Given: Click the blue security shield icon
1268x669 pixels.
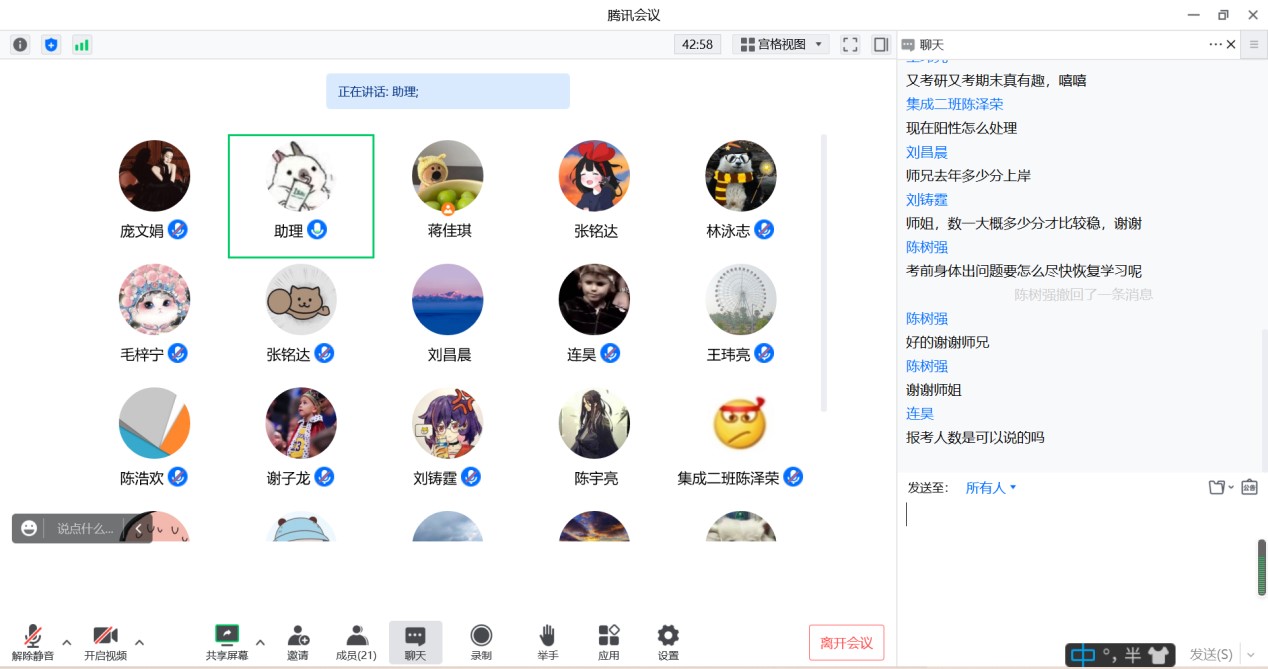Looking at the screenshot, I should pyautogui.click(x=51, y=44).
